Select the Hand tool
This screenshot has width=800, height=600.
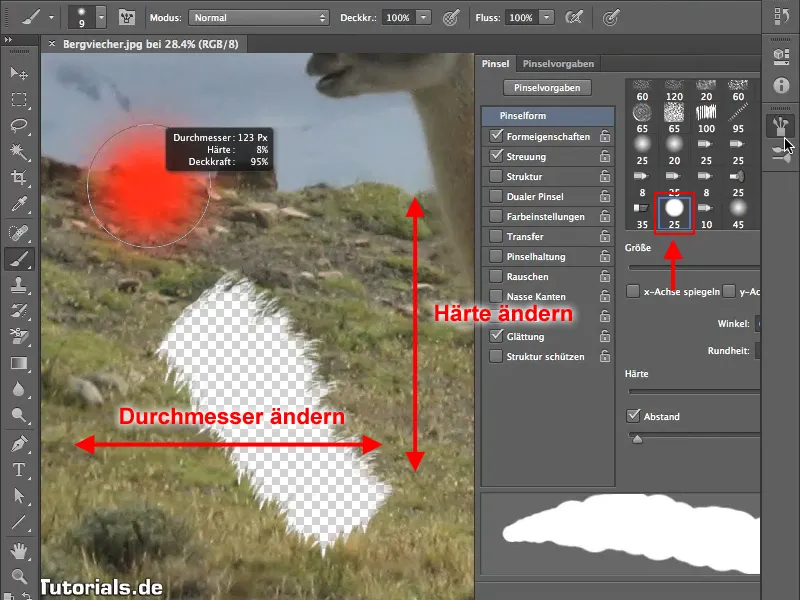(19, 551)
